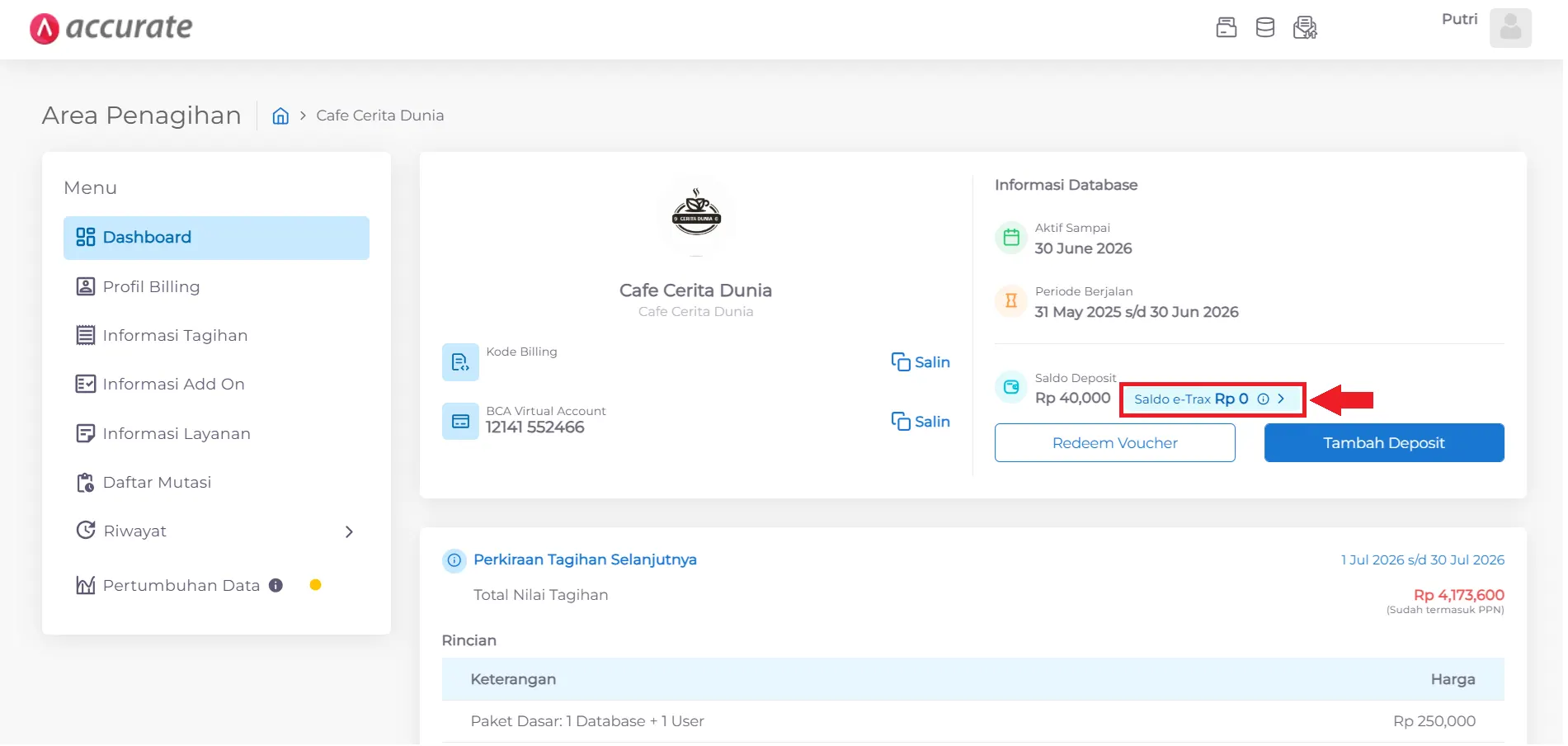Click the Saldo e-Trax info icon

point(1263,399)
